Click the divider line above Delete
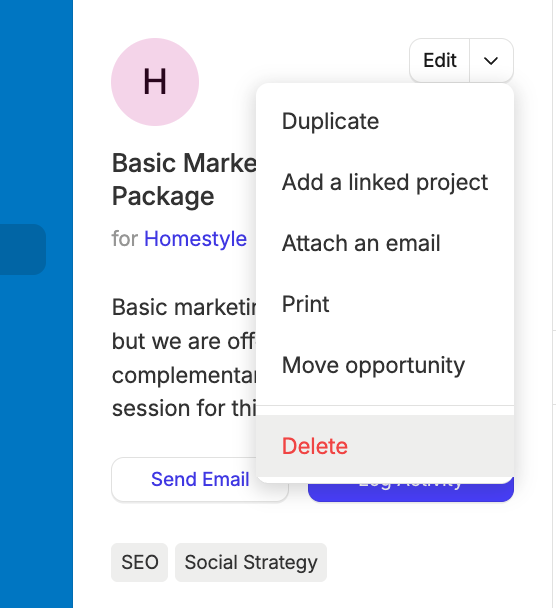This screenshot has width=556, height=608. 385,406
